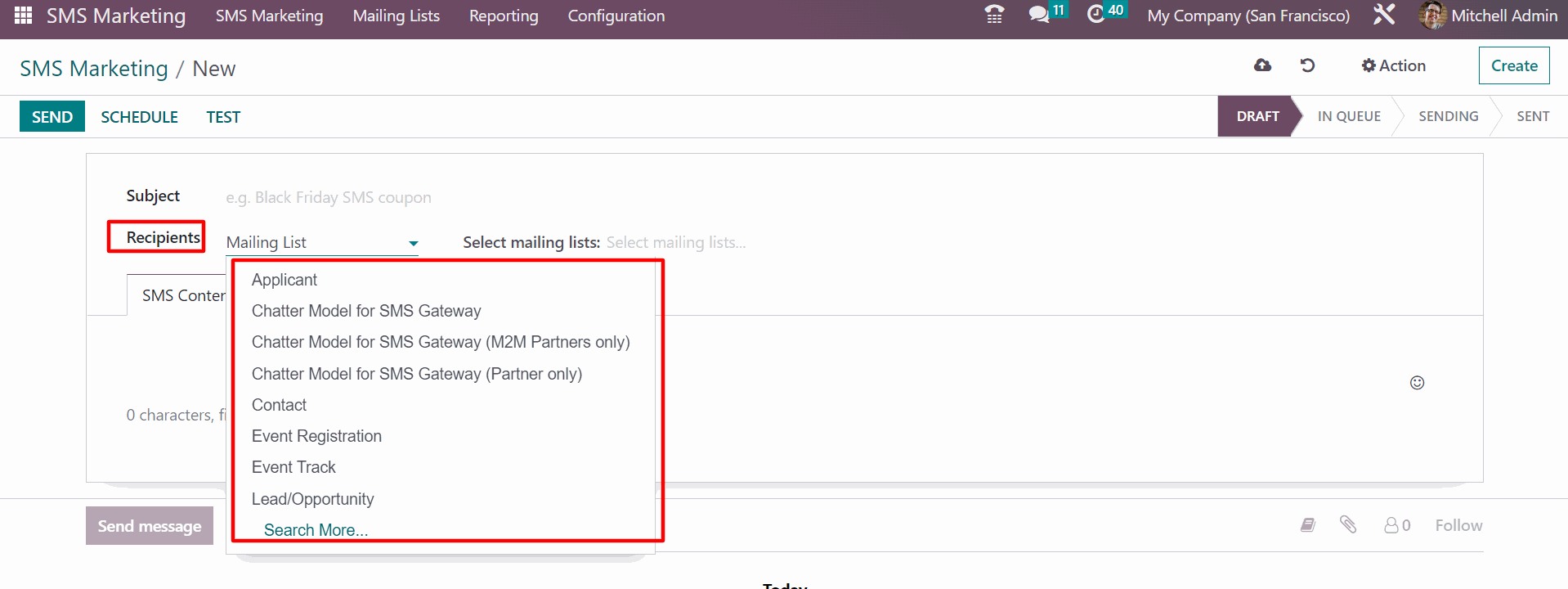This screenshot has width=1568, height=589.
Task: Click the Create button
Action: (1514, 65)
